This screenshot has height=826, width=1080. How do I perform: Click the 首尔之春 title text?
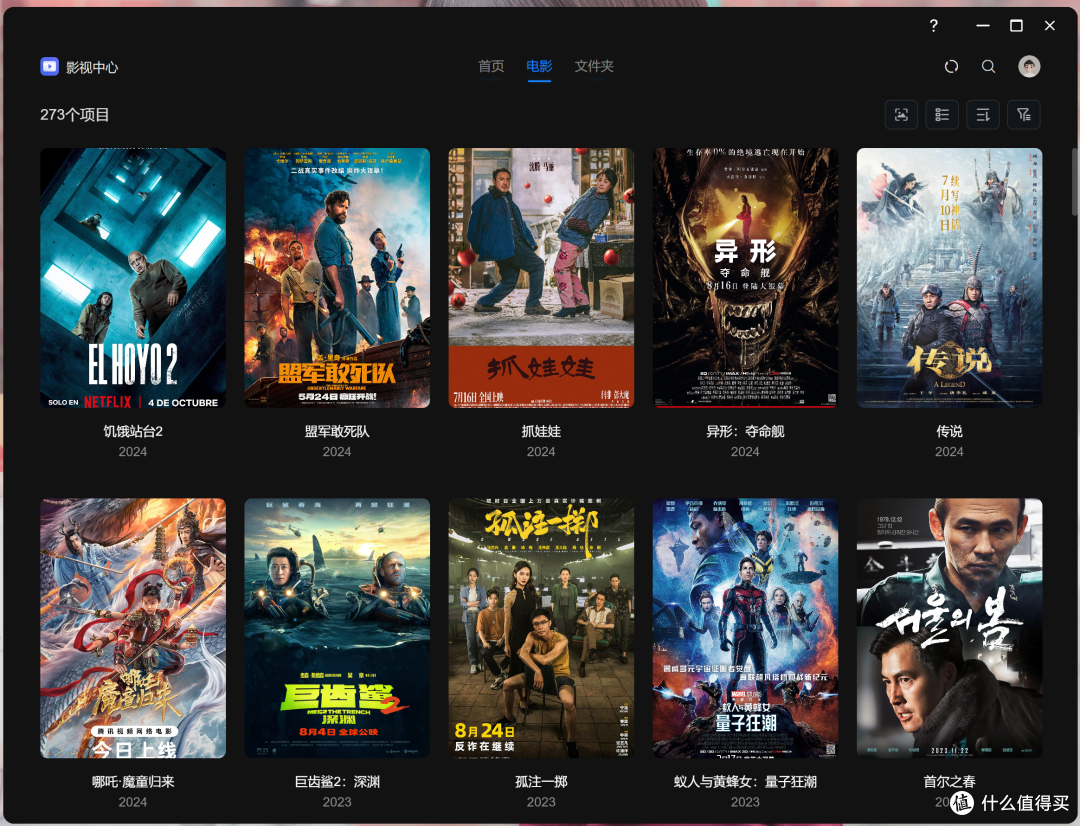pos(949,782)
